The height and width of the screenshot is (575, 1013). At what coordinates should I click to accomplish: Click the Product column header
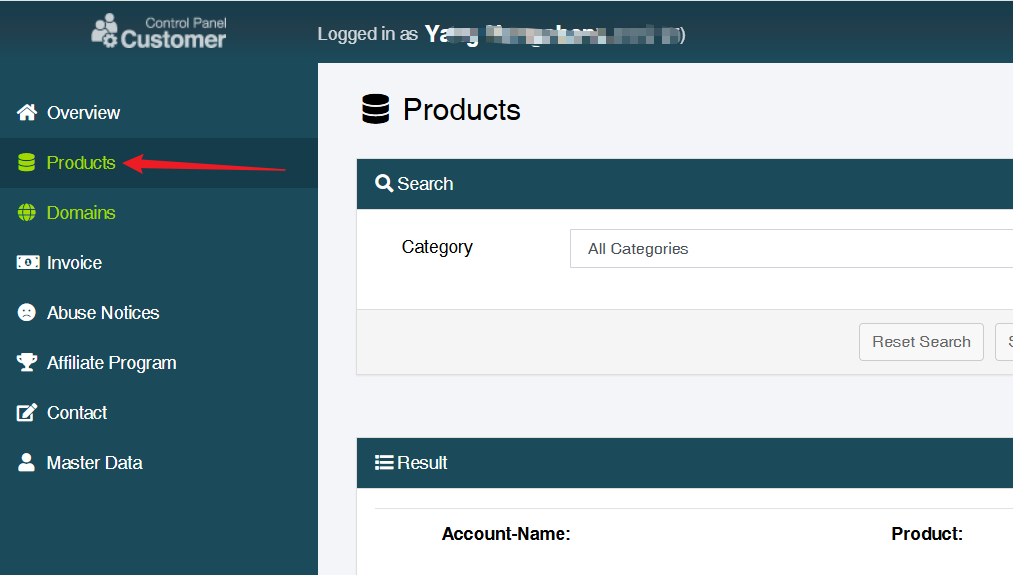[927, 534]
